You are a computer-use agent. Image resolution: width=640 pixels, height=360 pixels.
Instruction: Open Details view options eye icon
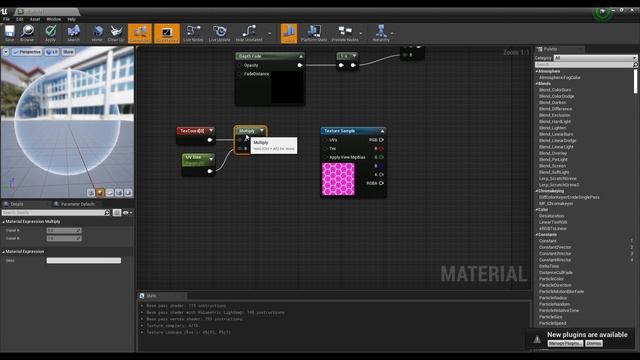click(127, 213)
